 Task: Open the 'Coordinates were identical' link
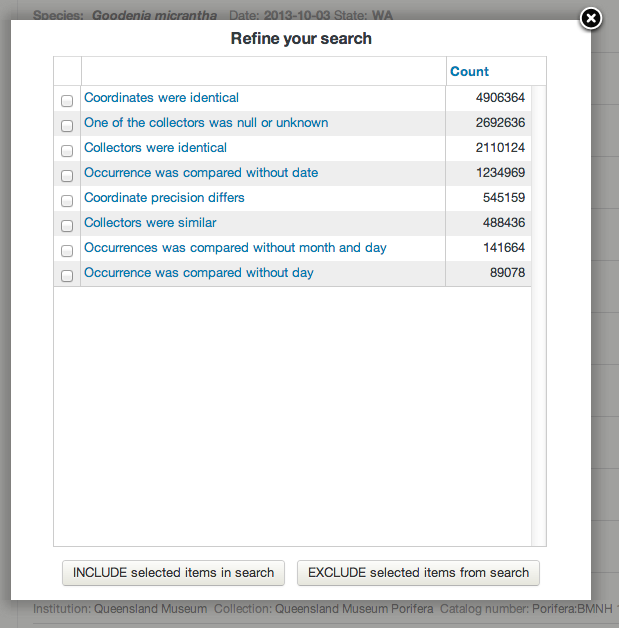pyautogui.click(x=161, y=98)
